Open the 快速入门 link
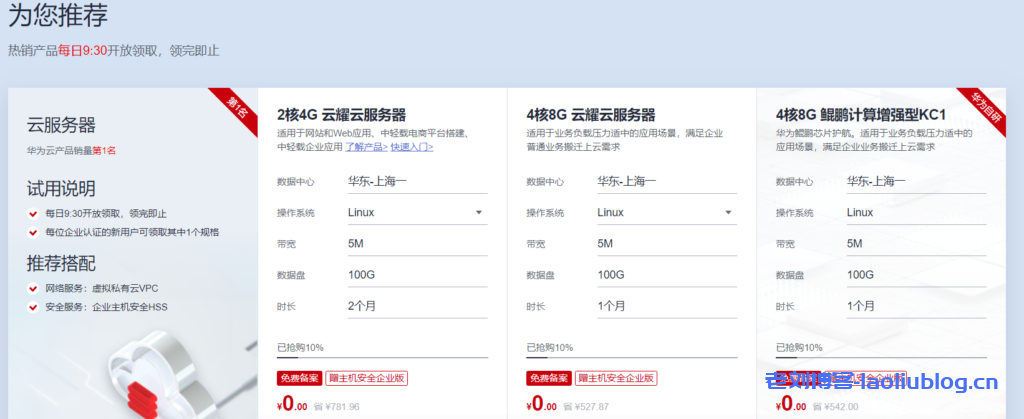Screen dimensions: 1024x419 411,146
